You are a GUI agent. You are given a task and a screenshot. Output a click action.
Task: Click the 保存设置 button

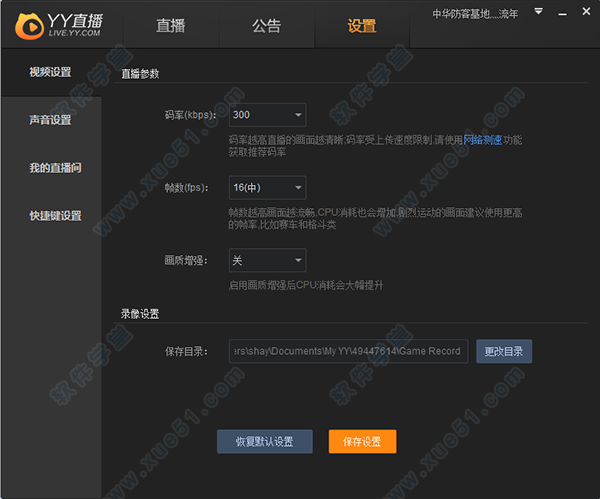(x=362, y=442)
